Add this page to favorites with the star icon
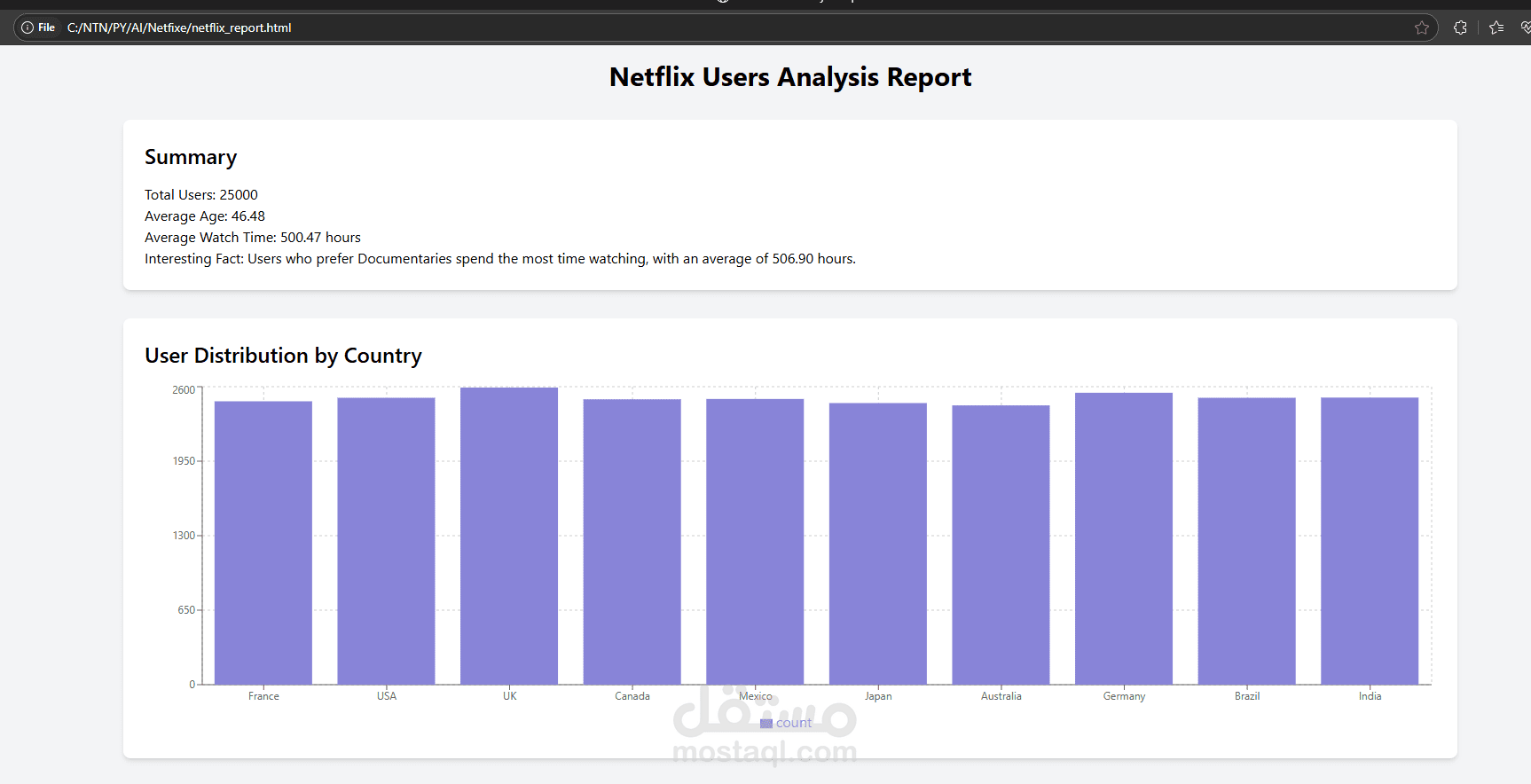 (1422, 27)
